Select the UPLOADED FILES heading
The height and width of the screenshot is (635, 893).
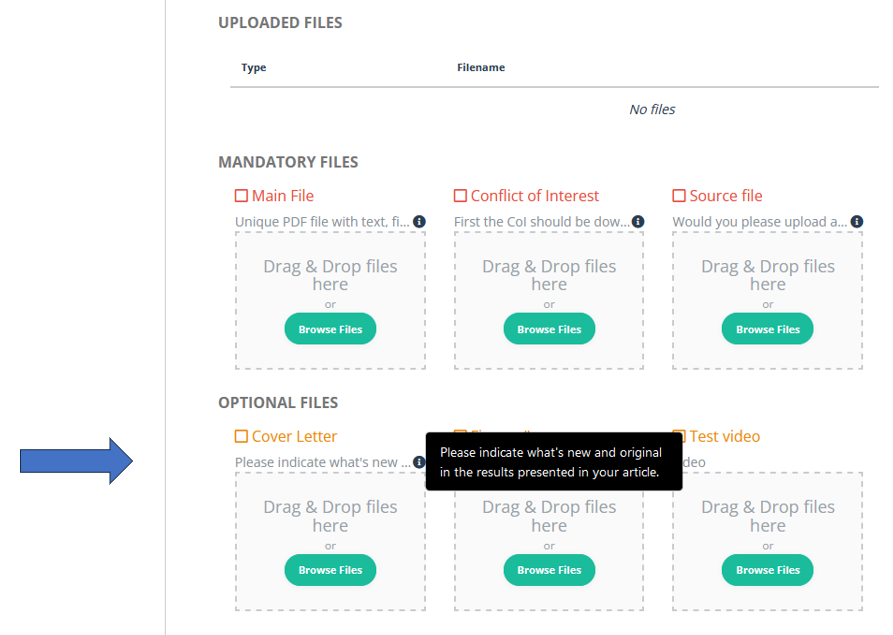[x=280, y=23]
